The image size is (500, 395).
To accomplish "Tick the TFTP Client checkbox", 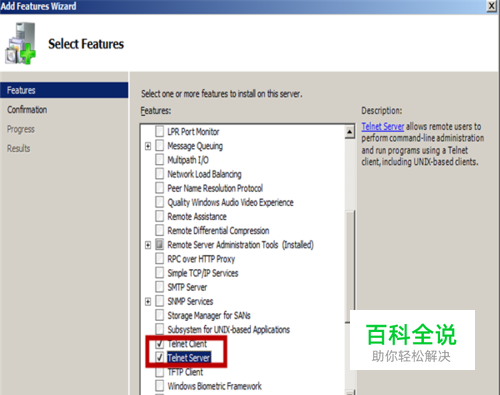I will (160, 372).
